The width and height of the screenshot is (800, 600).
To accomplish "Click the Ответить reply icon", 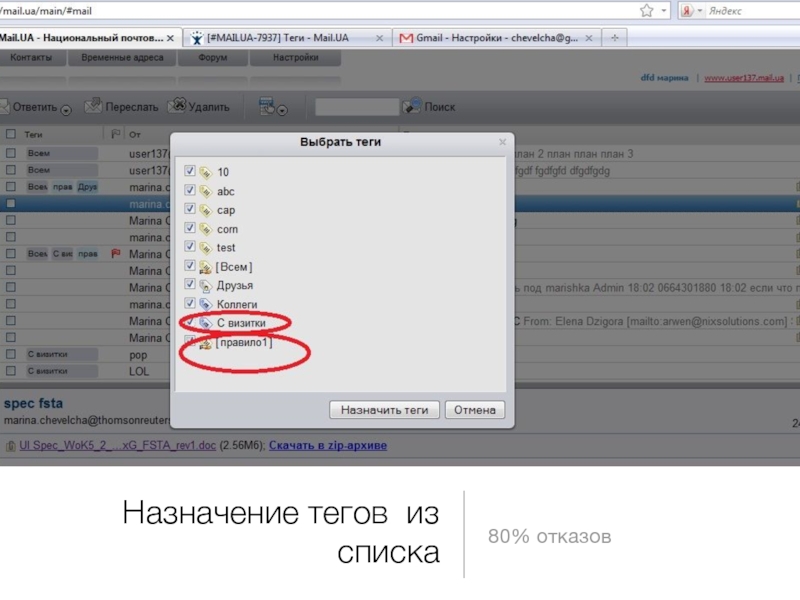I will tap(4, 107).
